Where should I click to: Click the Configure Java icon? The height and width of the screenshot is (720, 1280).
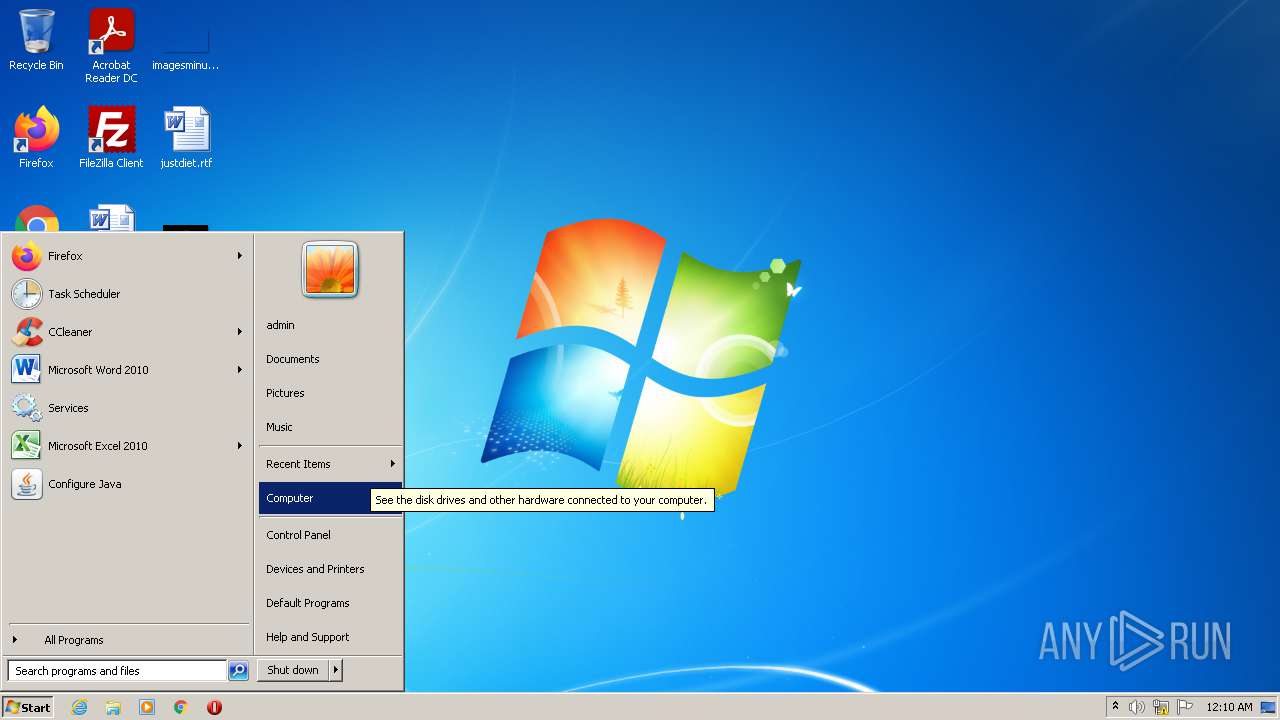[x=27, y=484]
